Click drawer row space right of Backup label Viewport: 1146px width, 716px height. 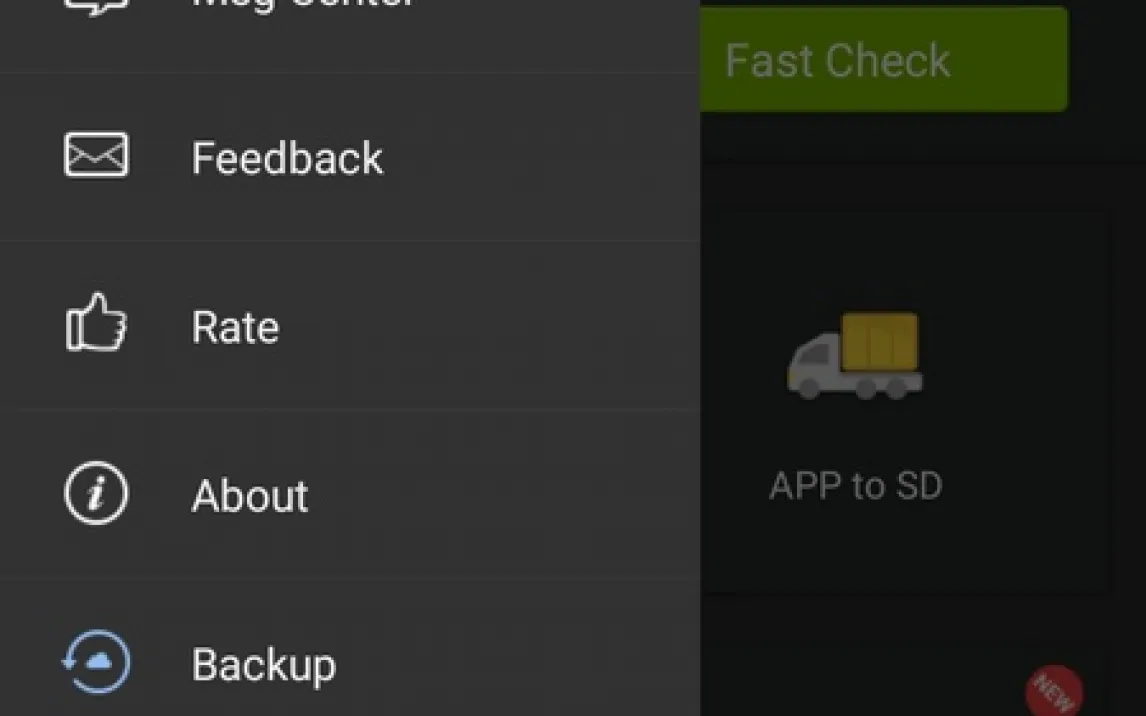pos(500,664)
